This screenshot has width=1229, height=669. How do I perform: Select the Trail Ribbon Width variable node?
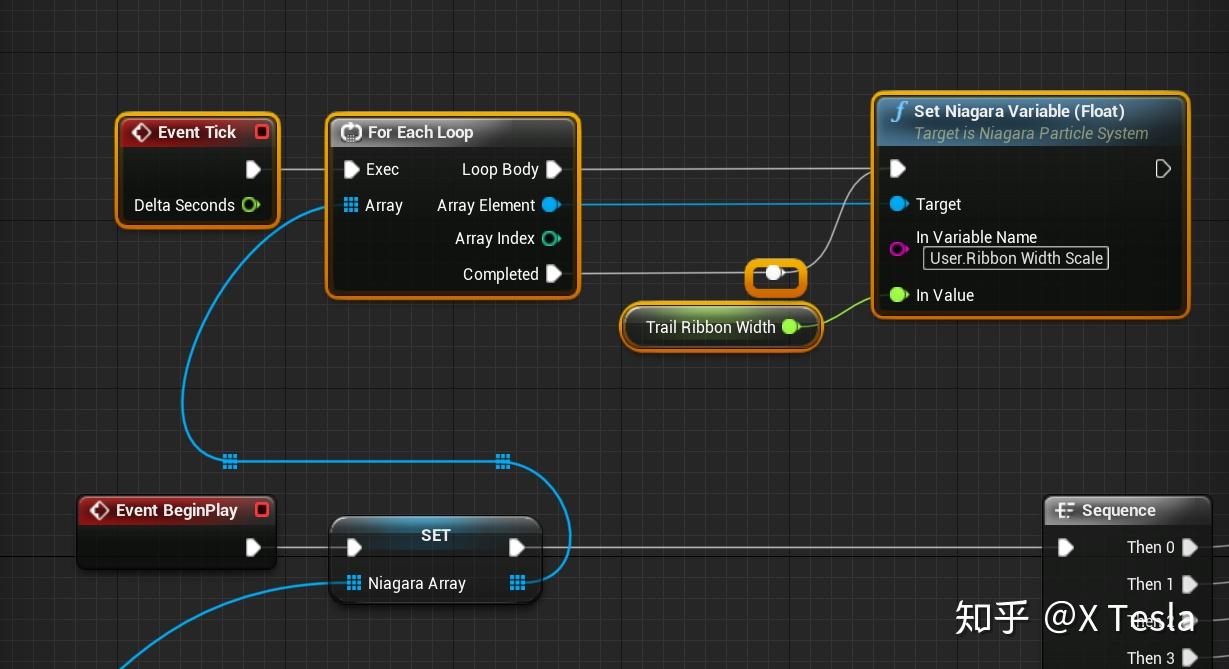(x=712, y=327)
